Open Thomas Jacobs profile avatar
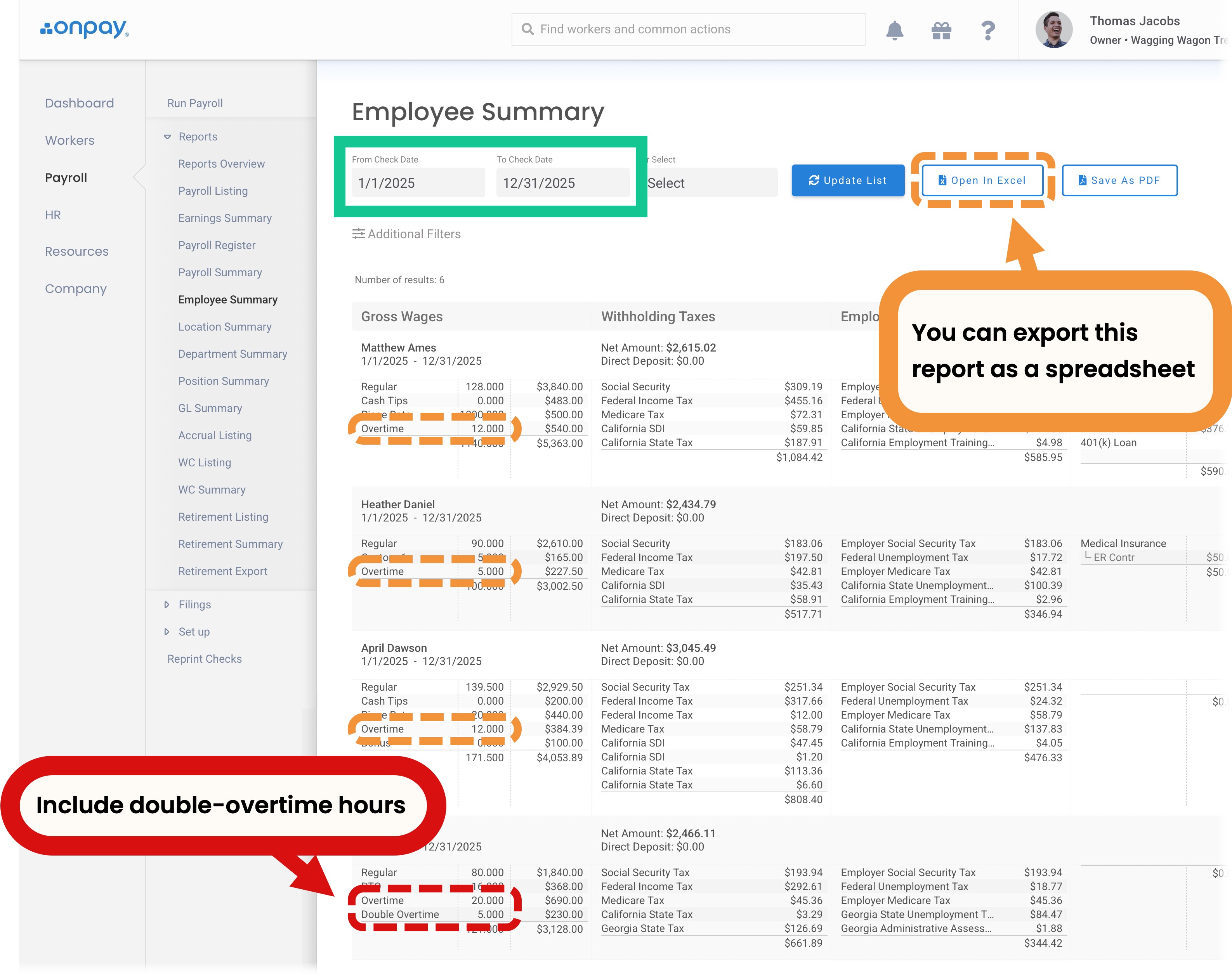Screen dimensions: 1232x977 (x=1054, y=30)
